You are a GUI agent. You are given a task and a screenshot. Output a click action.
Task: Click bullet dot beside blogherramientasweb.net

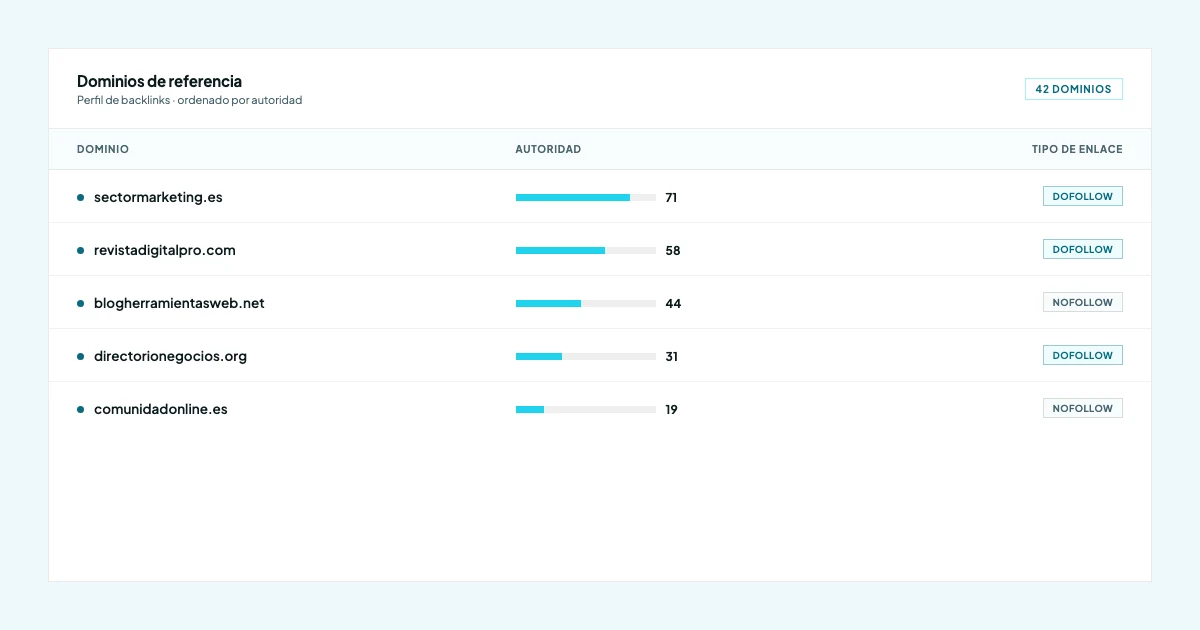80,303
